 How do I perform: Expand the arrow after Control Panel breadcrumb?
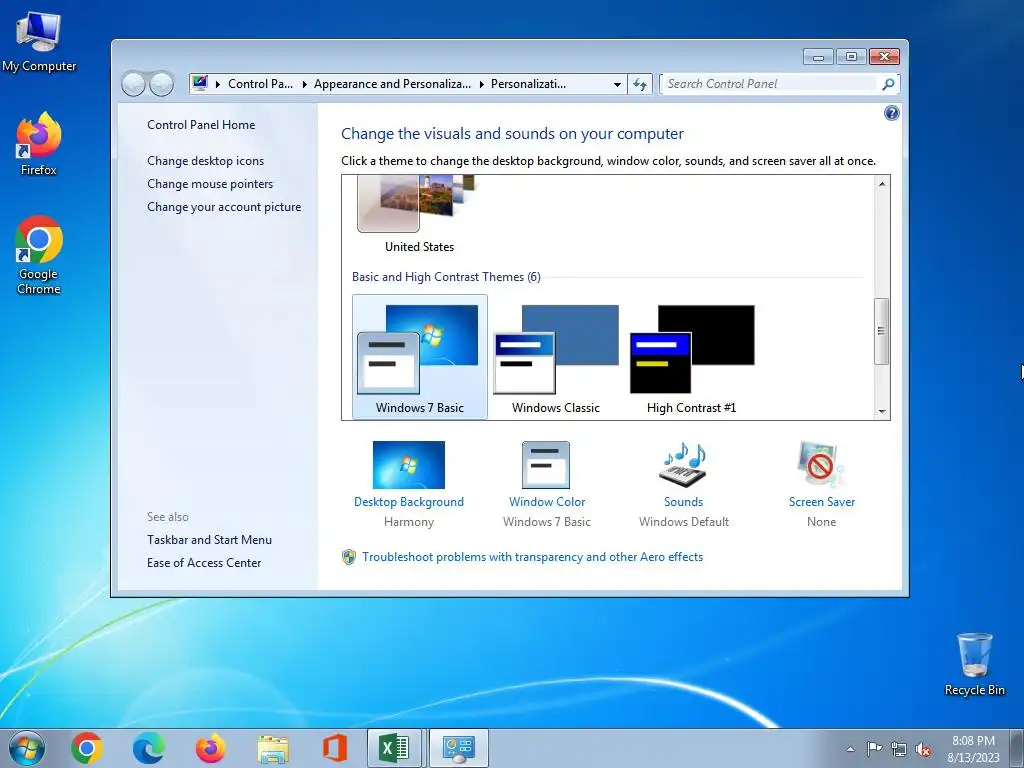304,84
